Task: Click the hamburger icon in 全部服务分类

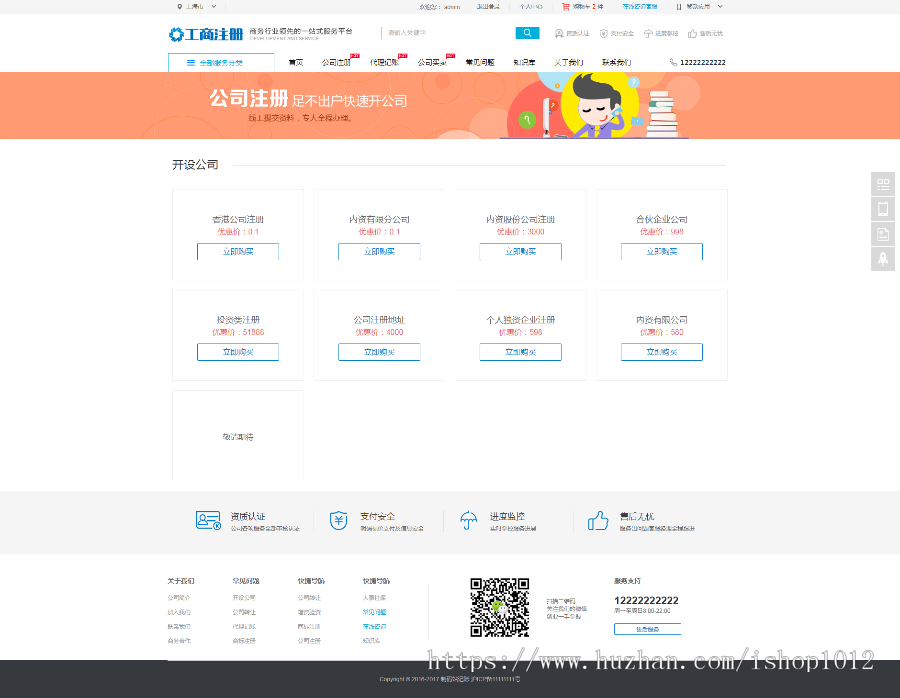Action: tap(191, 63)
